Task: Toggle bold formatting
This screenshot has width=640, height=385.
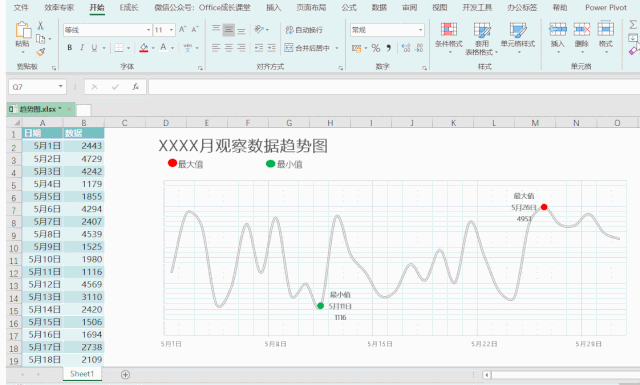Action: pyautogui.click(x=70, y=48)
